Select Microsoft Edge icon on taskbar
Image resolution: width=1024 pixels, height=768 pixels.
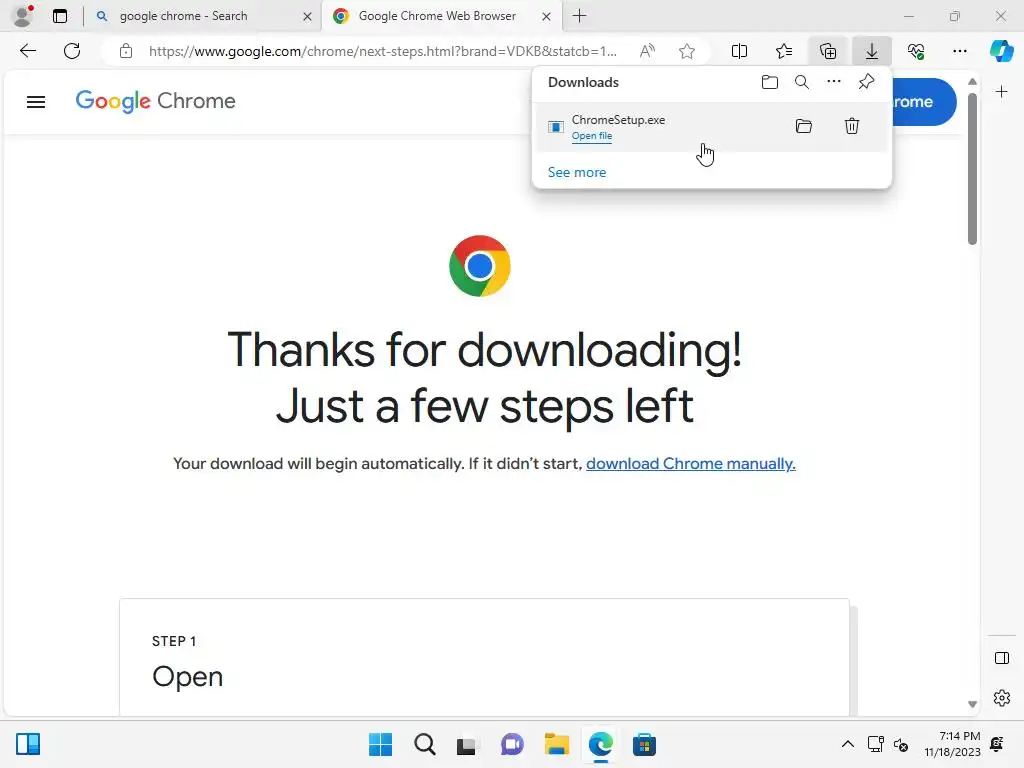tap(600, 744)
